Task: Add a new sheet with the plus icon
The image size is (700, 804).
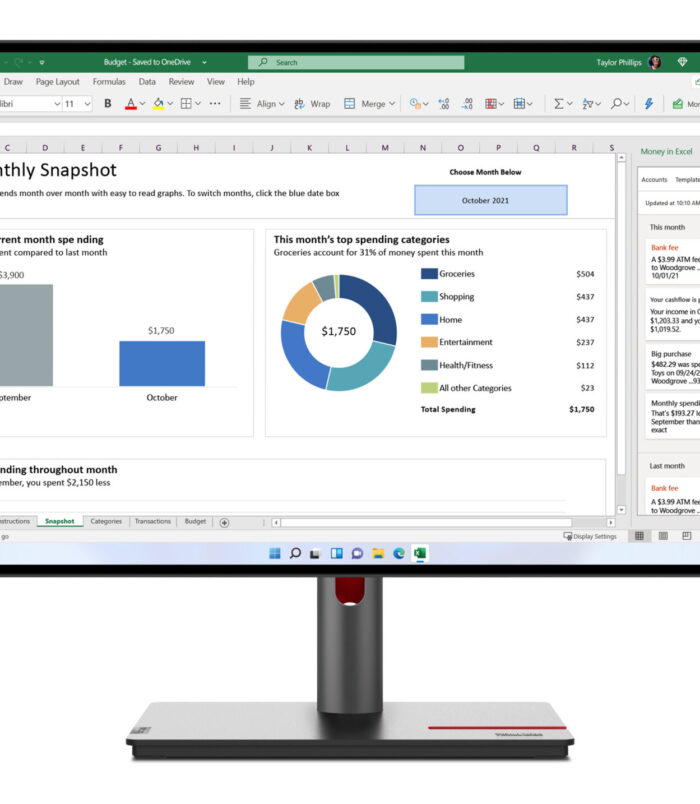Action: (x=224, y=522)
